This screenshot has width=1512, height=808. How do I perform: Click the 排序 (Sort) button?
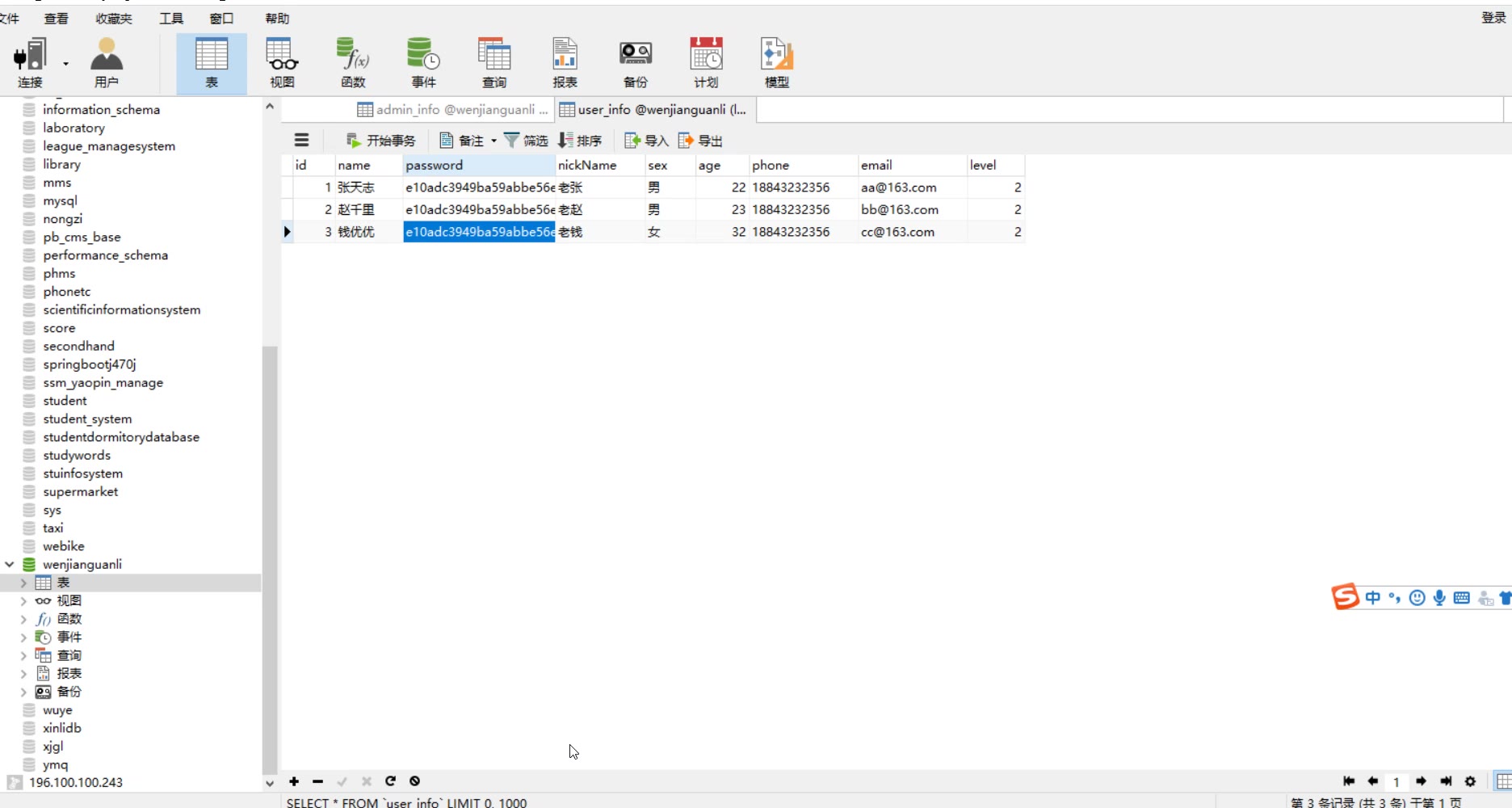[580, 141]
